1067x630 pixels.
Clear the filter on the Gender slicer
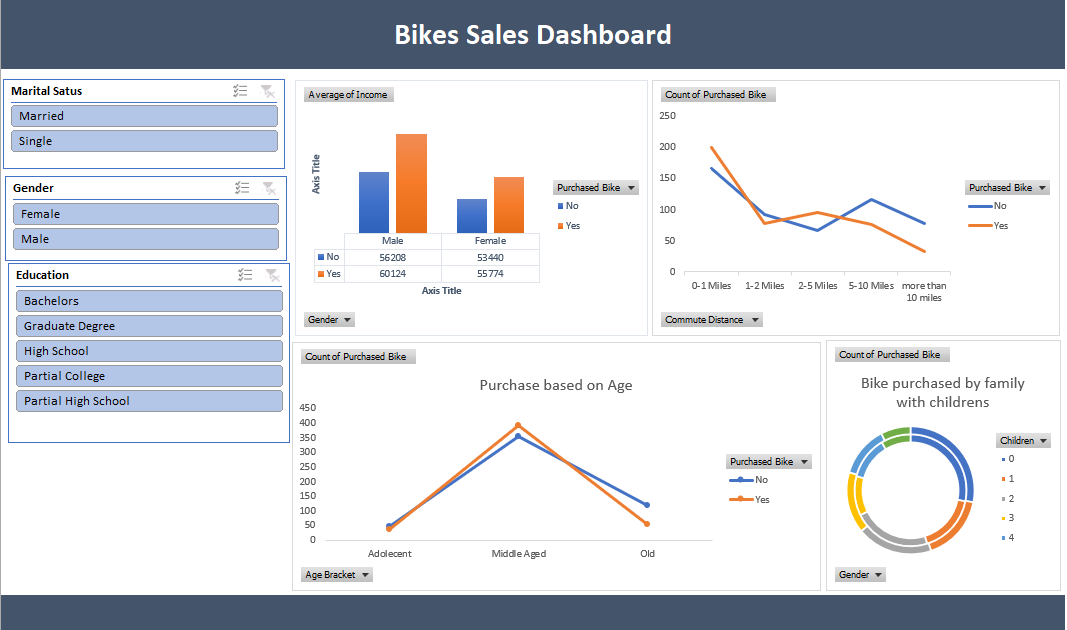(267, 187)
